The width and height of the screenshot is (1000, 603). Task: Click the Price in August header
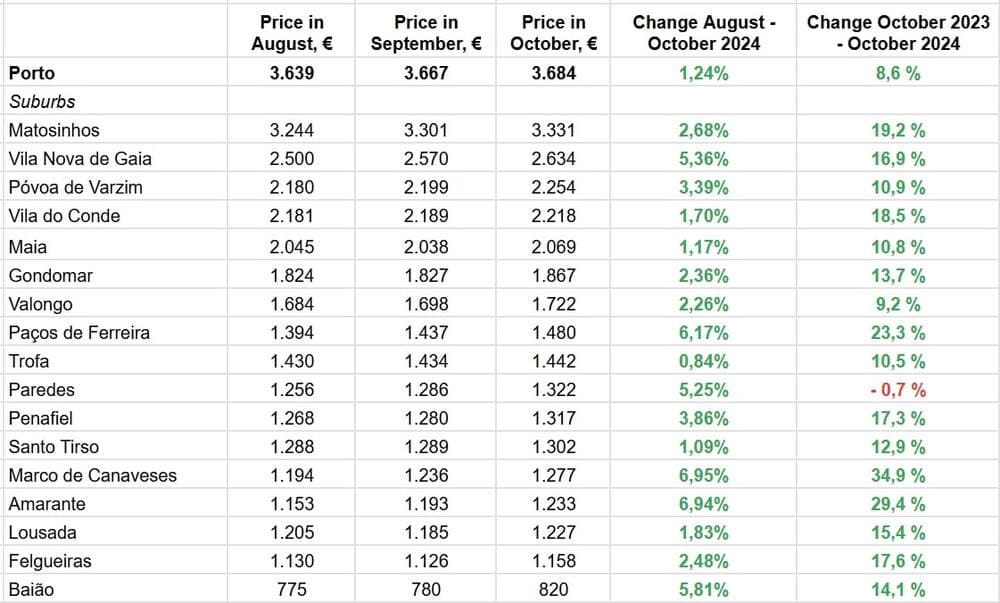tap(290, 33)
